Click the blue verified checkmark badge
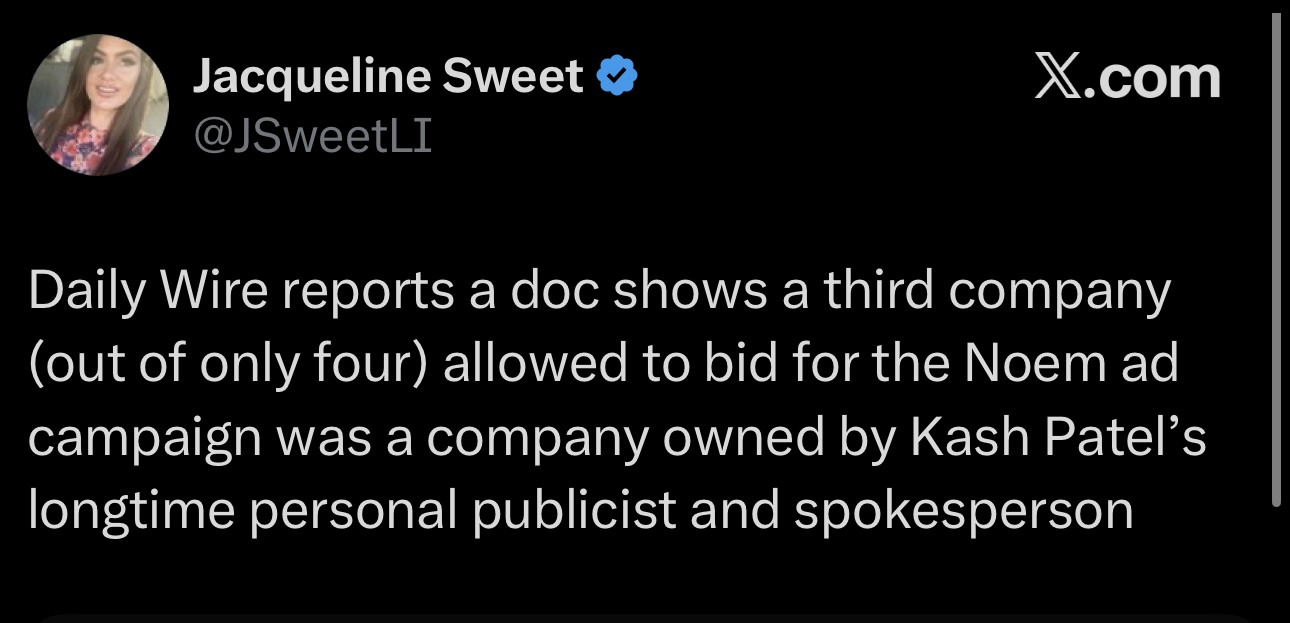Screen dimensions: 1290x623 (617, 77)
